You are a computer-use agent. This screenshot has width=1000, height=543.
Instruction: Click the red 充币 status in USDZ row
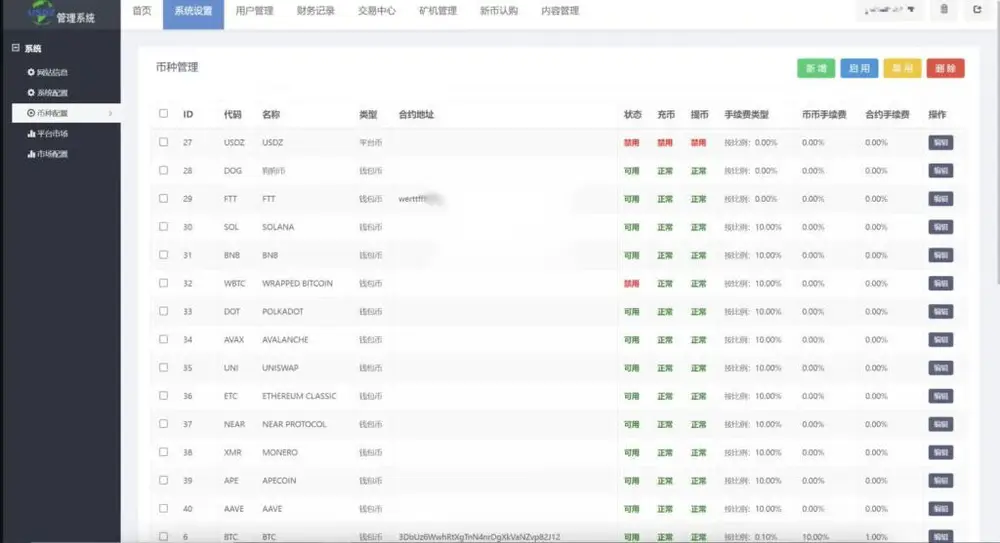tap(665, 143)
